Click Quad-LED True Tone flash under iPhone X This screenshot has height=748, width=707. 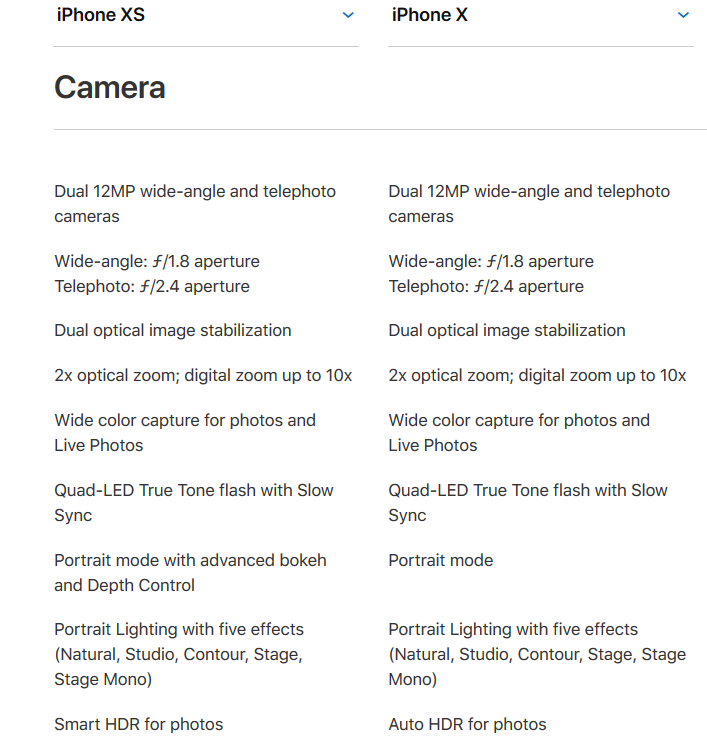point(528,502)
